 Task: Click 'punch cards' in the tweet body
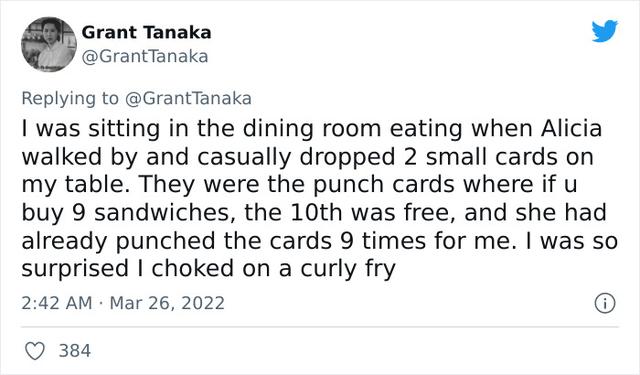click(x=383, y=184)
